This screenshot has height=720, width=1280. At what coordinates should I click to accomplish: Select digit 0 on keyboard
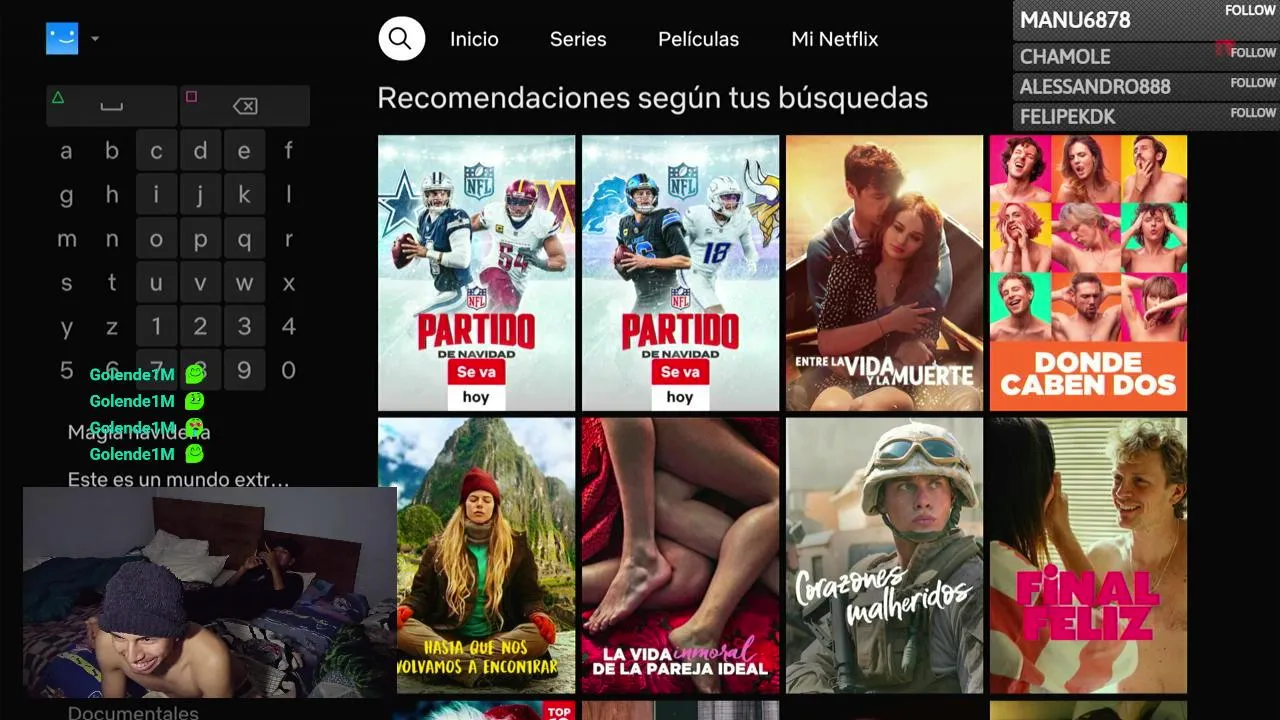pyautogui.click(x=289, y=370)
